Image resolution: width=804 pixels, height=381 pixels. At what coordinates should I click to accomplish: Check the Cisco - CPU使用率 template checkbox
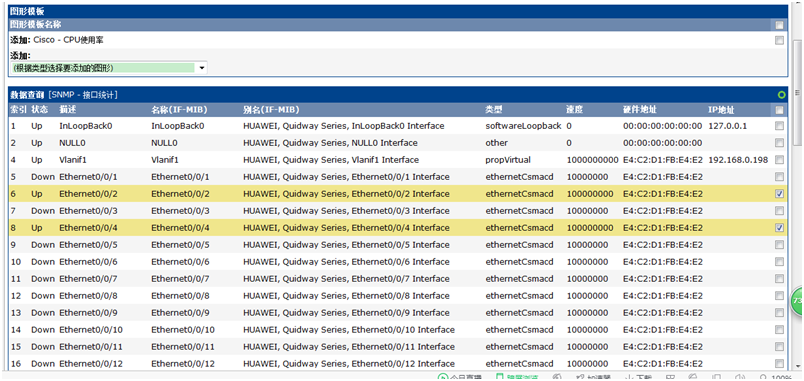click(x=779, y=40)
